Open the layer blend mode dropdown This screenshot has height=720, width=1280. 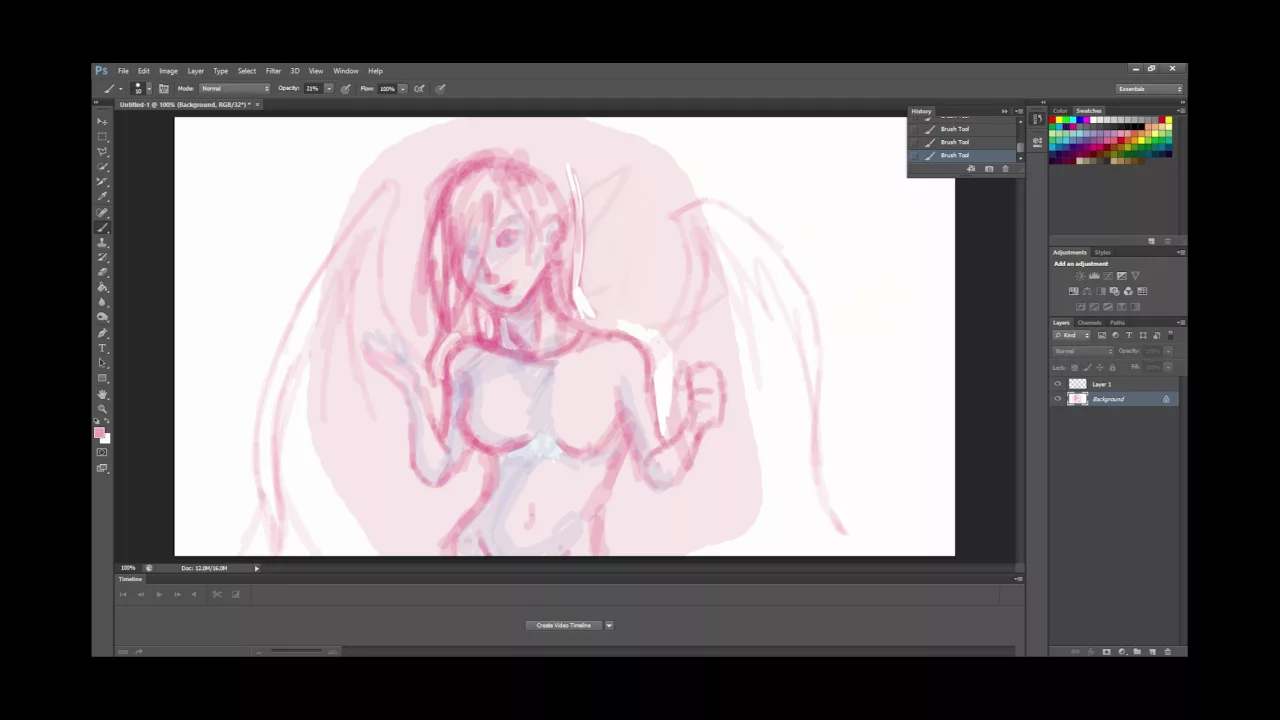point(1083,351)
